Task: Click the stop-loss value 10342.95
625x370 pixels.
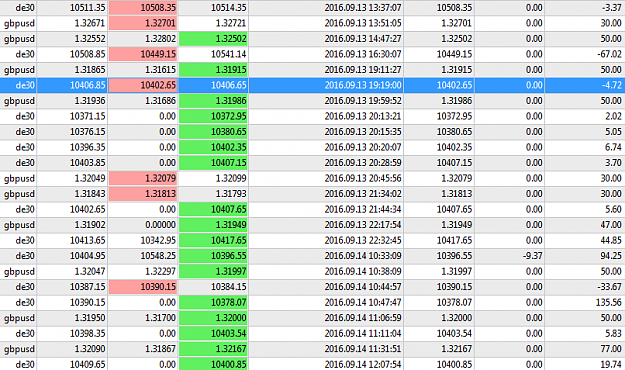Action: click(x=158, y=240)
